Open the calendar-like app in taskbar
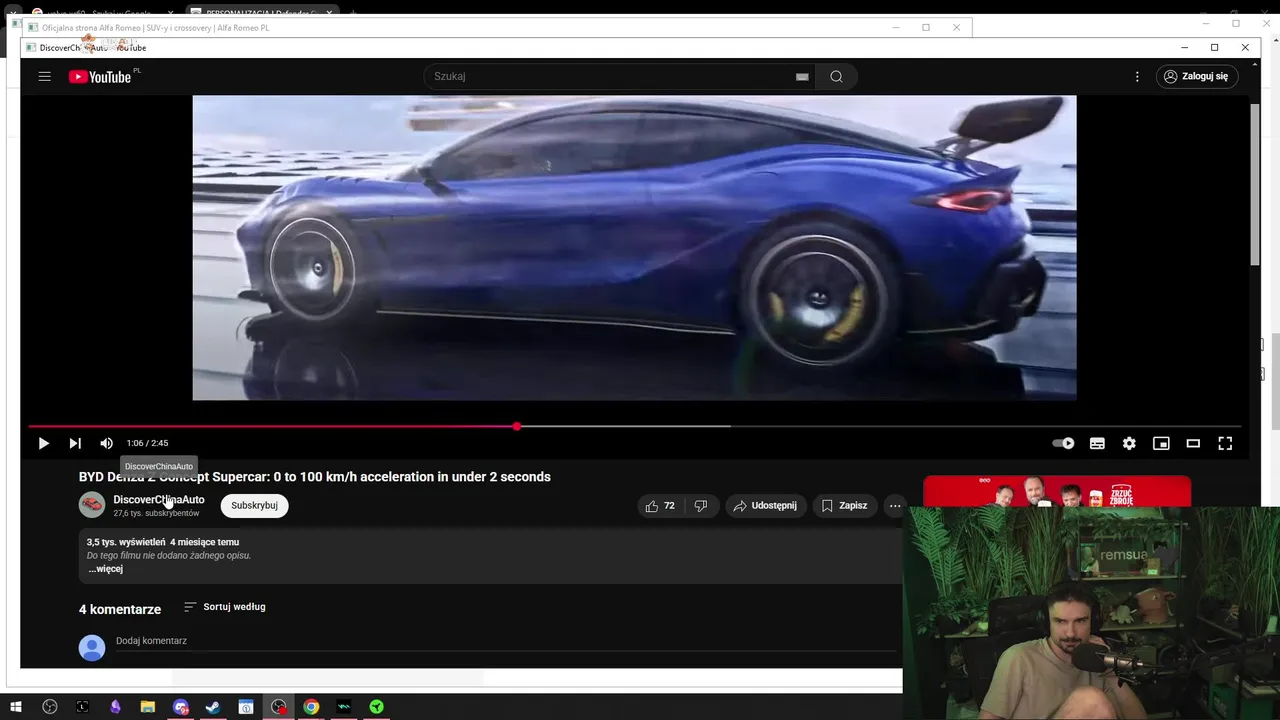The width and height of the screenshot is (1280, 720). click(246, 707)
